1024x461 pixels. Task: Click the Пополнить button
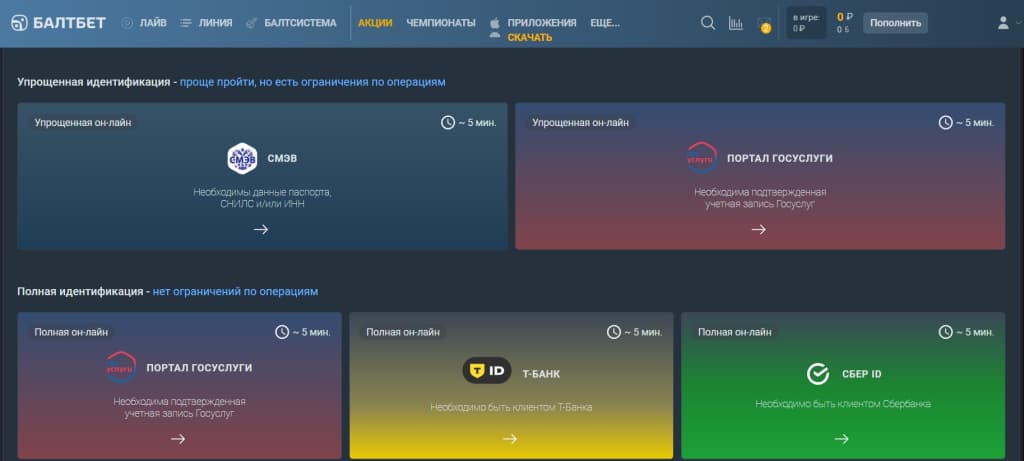895,23
